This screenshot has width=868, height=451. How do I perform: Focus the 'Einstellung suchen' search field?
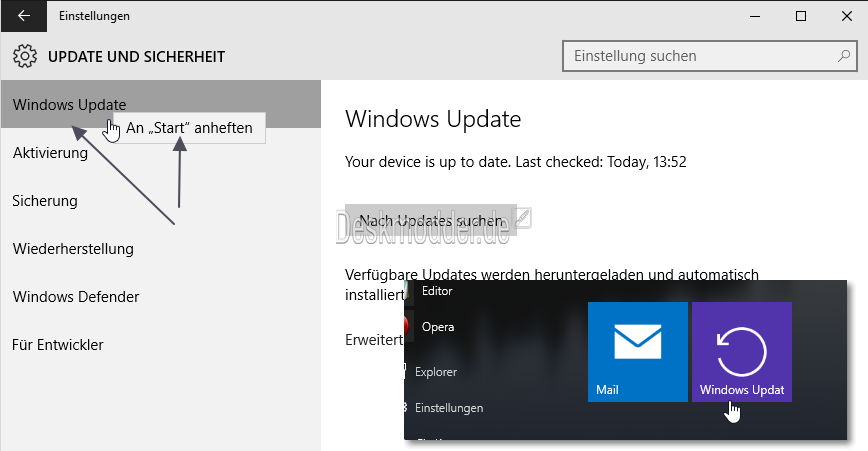(710, 56)
